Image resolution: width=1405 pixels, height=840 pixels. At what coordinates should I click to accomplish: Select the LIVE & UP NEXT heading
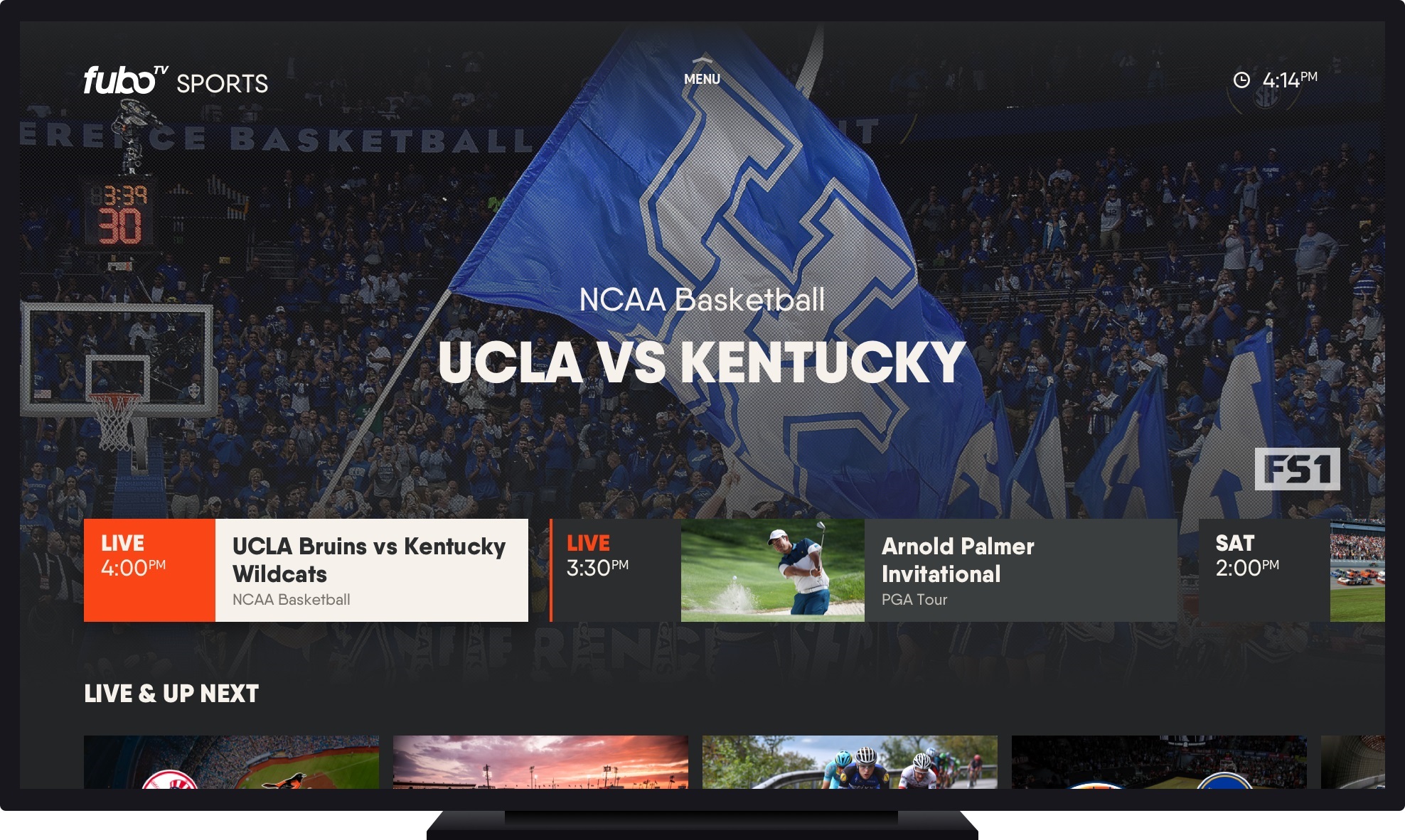click(171, 694)
